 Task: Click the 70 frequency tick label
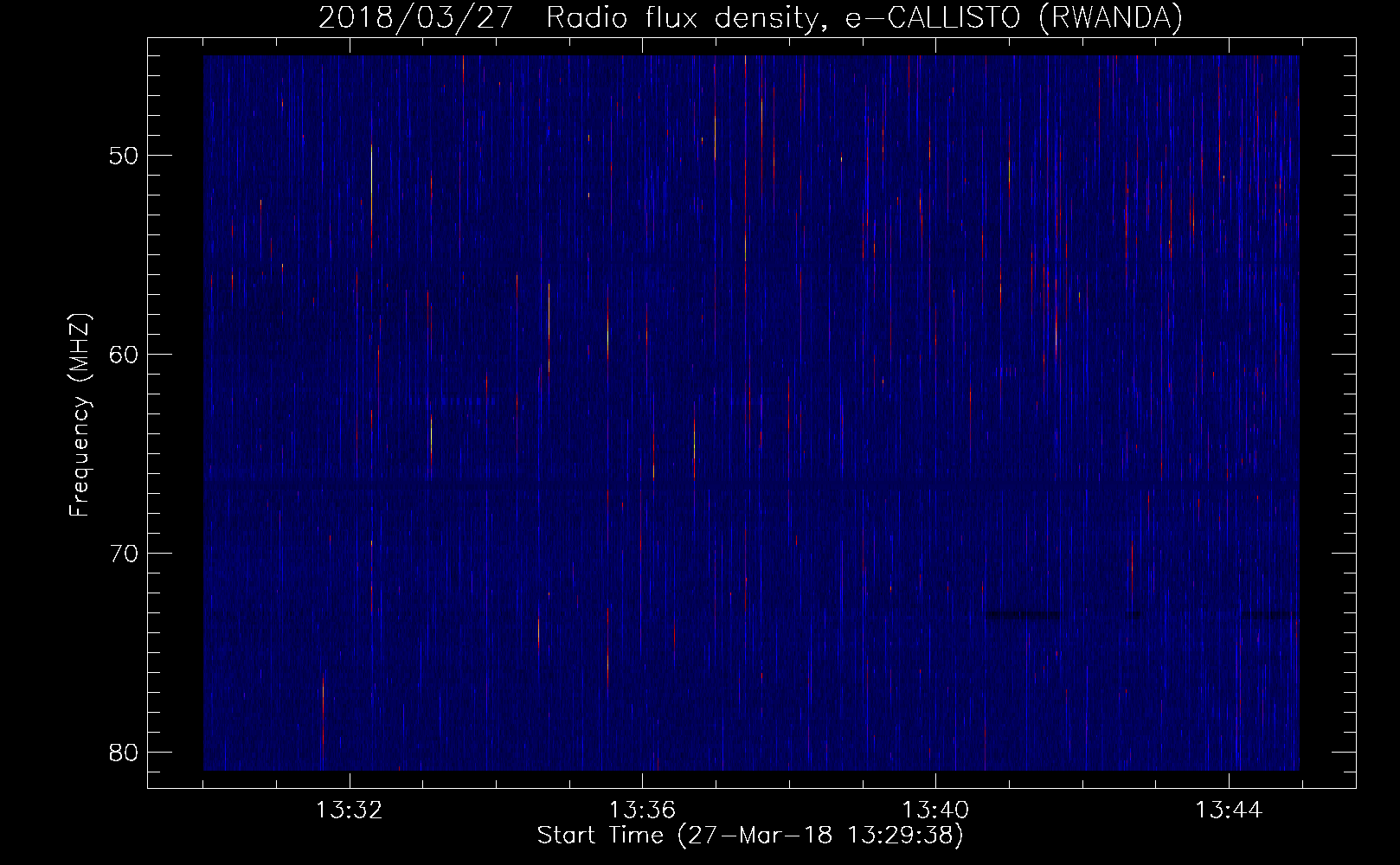124,553
